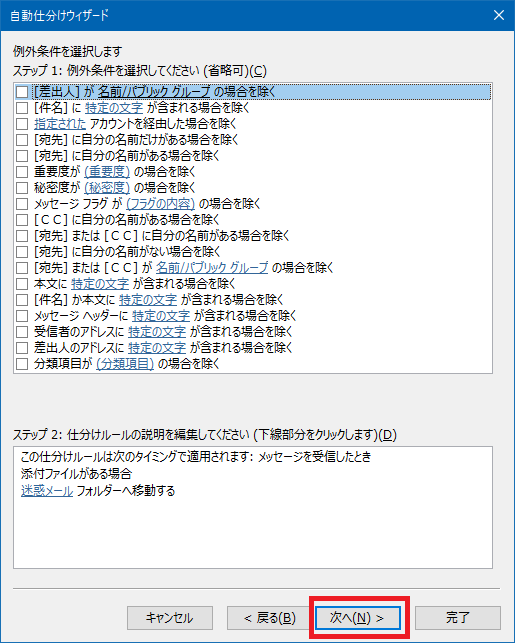Proceed with 次へ(N) > button
The height and width of the screenshot is (643, 515).
coord(358,618)
